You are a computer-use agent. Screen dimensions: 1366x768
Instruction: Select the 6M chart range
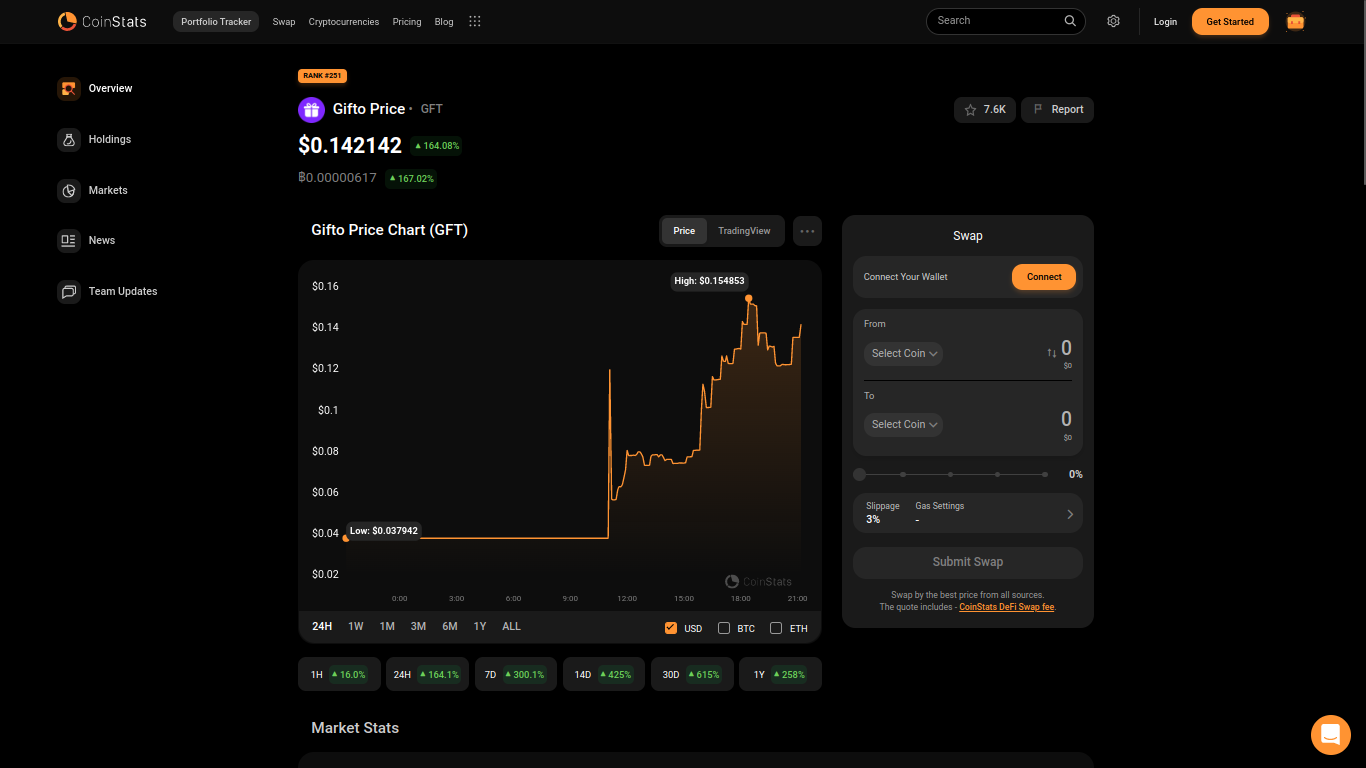[x=450, y=627]
